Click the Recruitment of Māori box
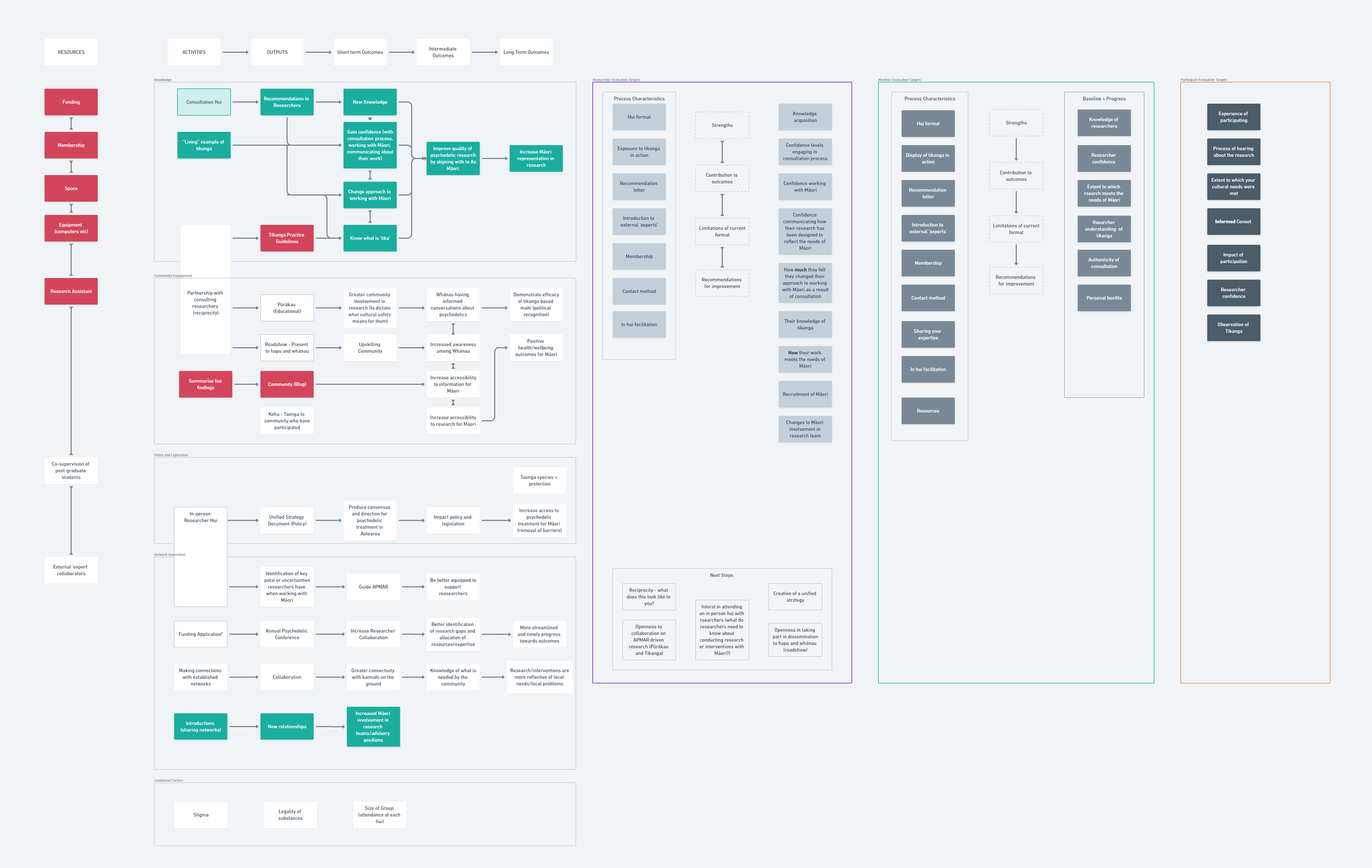The height and width of the screenshot is (868, 1372). click(x=805, y=394)
